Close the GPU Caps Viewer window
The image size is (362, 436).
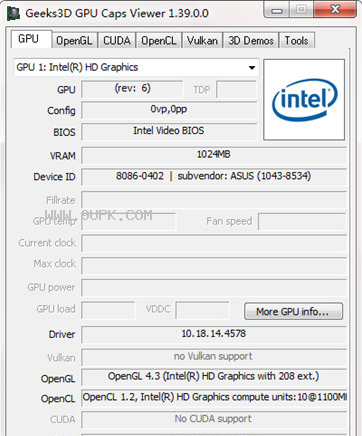coord(335,10)
